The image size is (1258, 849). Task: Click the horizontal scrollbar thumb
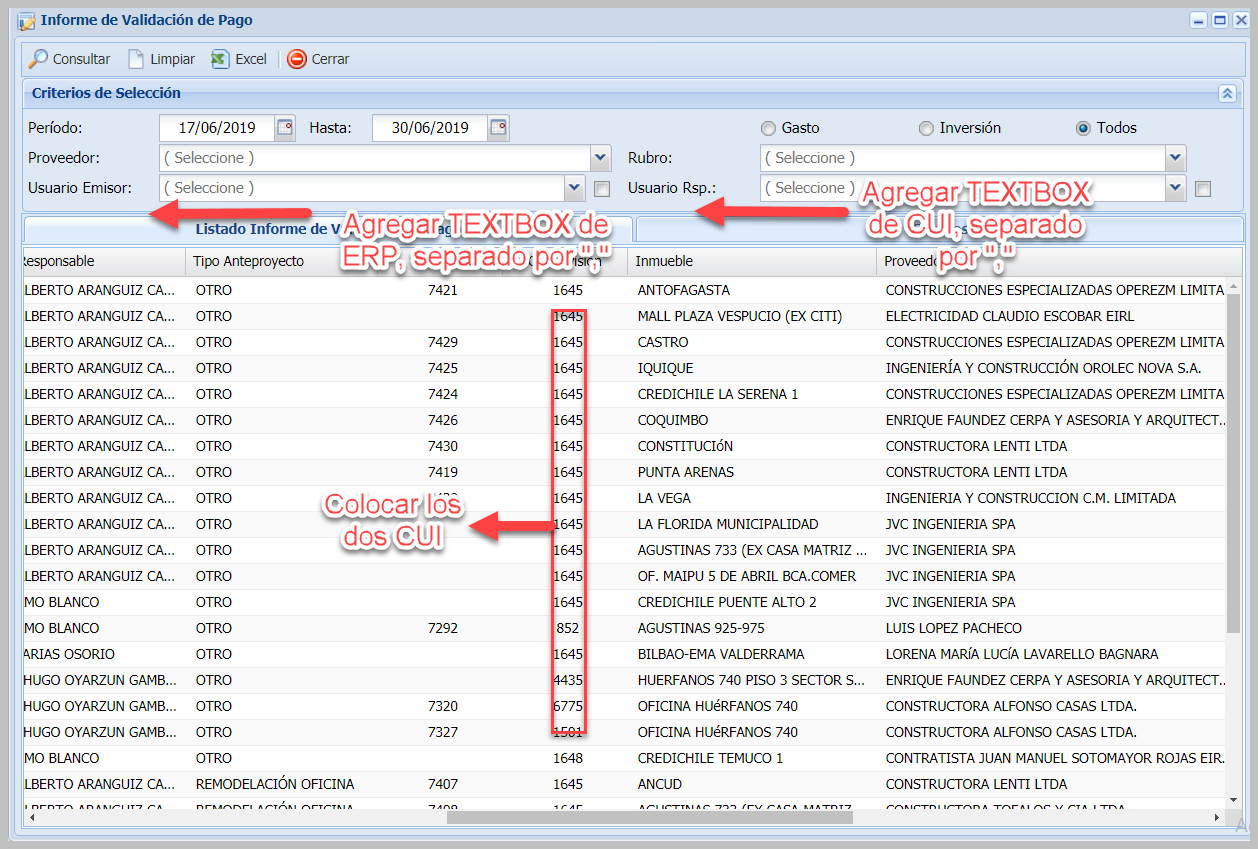[x=649, y=817]
